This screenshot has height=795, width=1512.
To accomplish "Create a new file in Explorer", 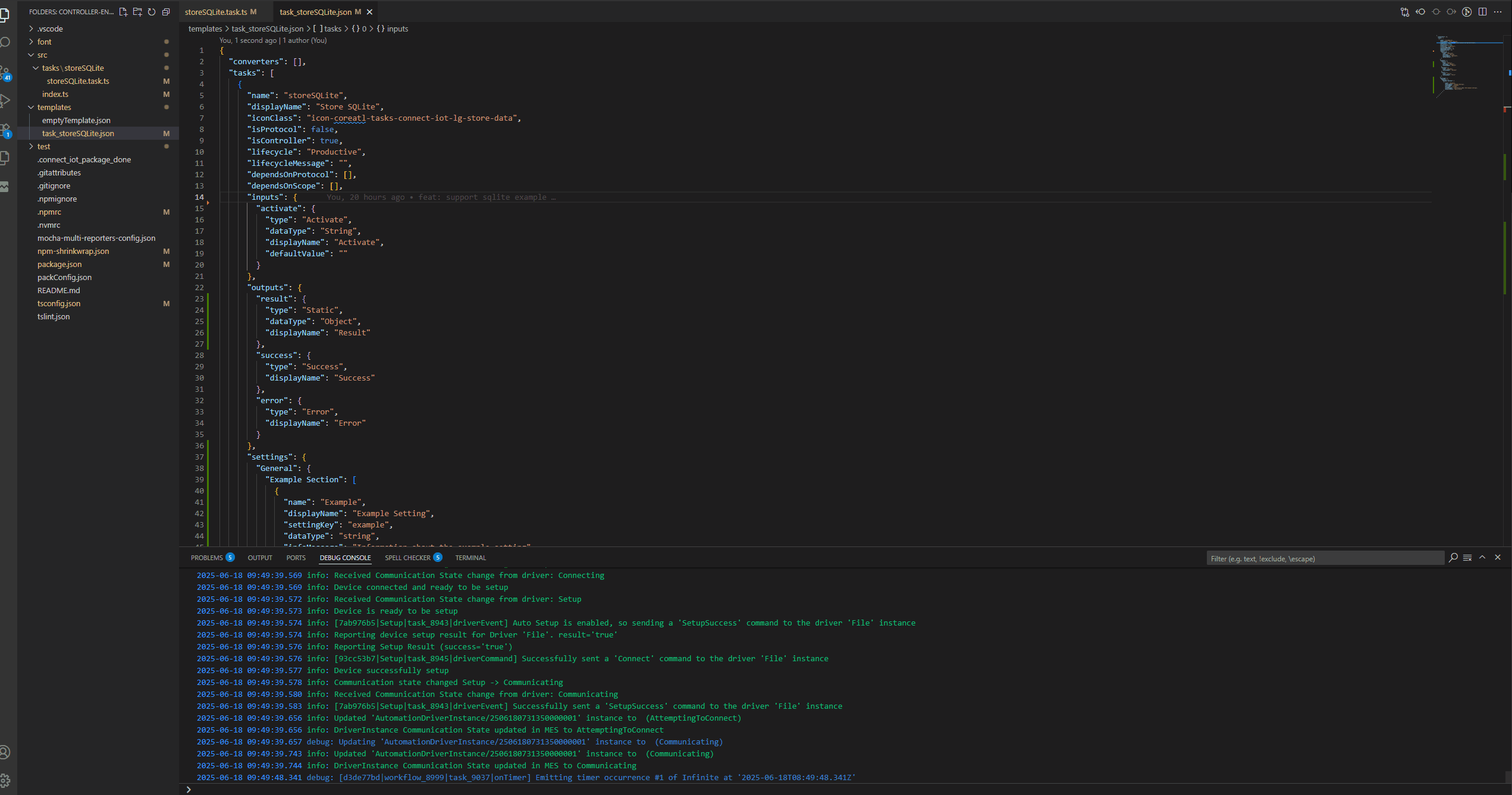I will click(x=123, y=12).
